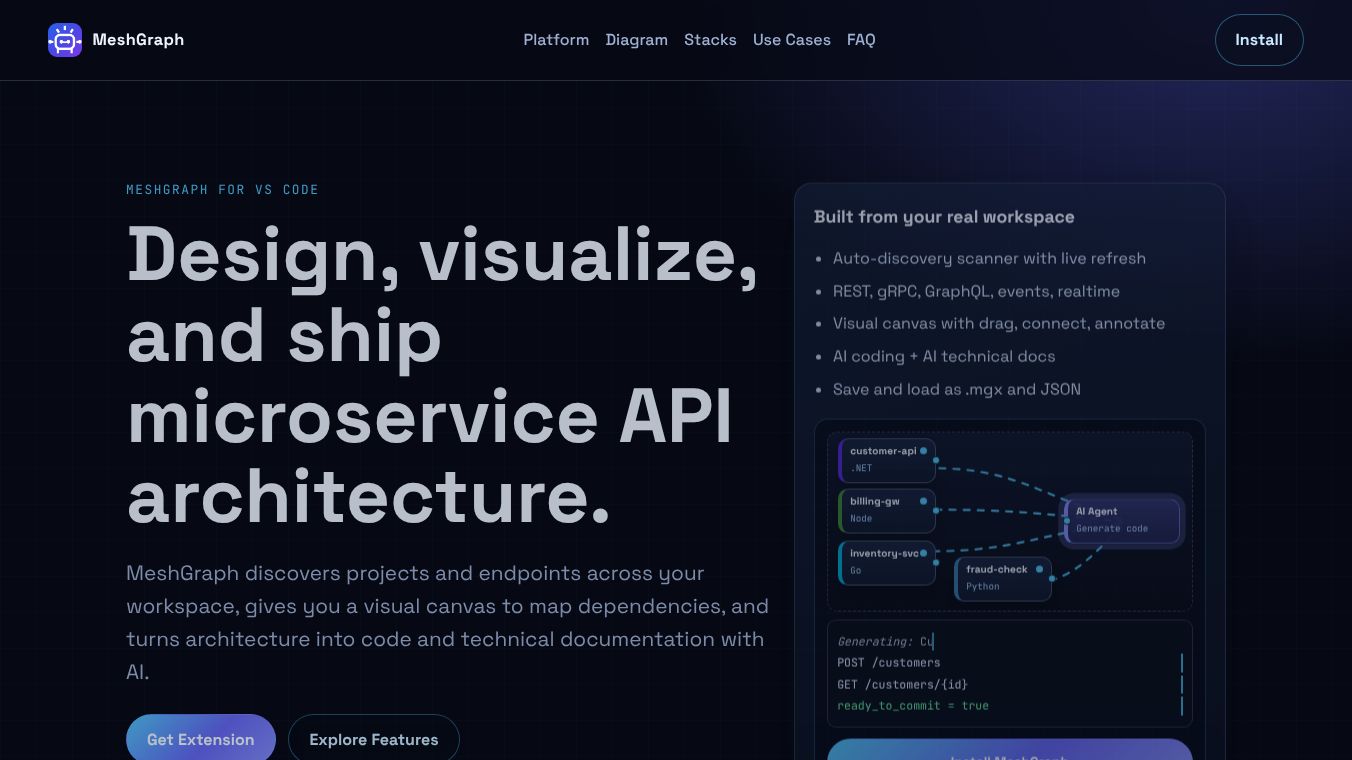
Task: Click "Visual canvas with drag, connect, annotate"
Action: tap(999, 323)
